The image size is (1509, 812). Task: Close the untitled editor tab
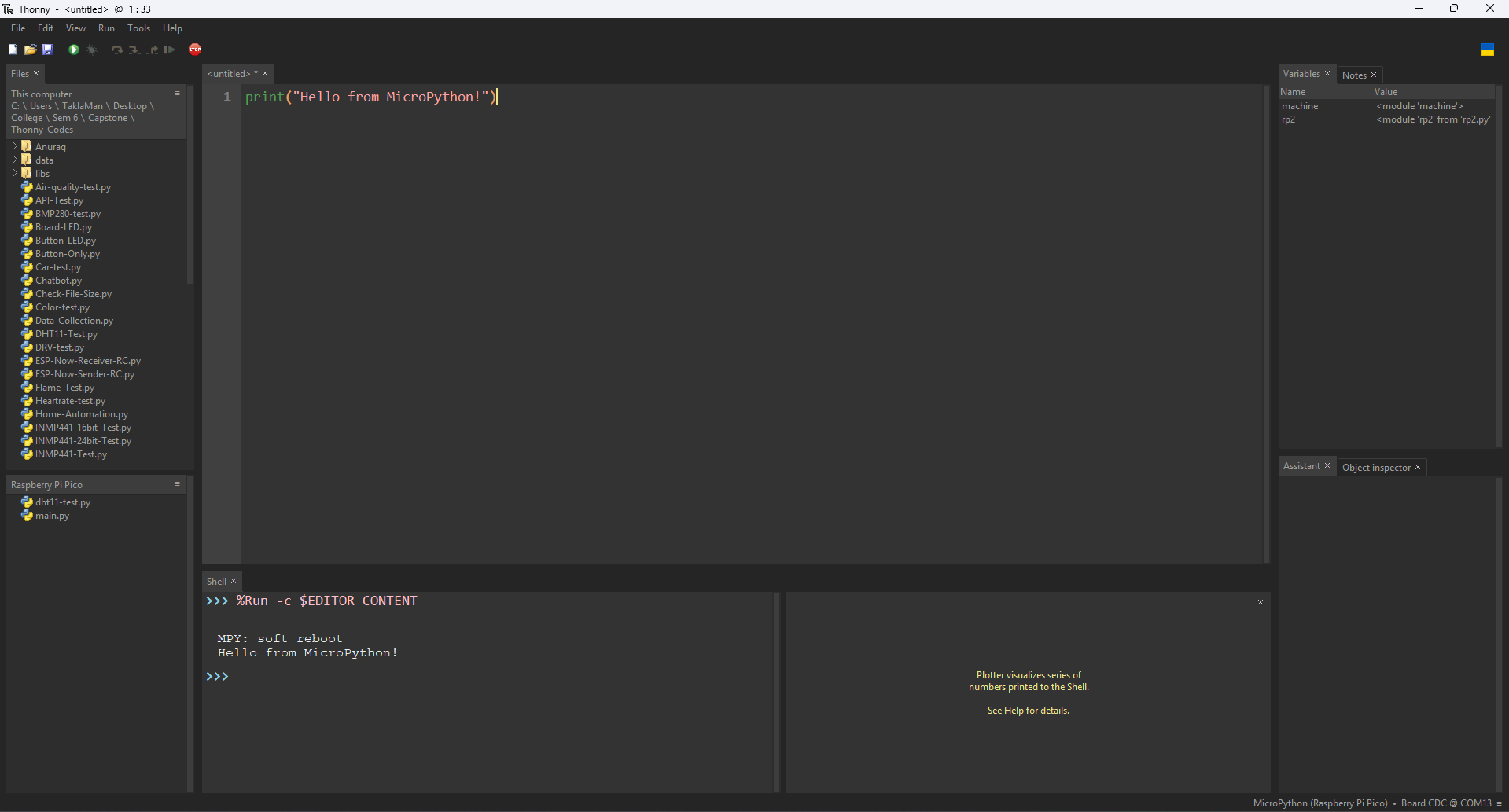coord(265,73)
